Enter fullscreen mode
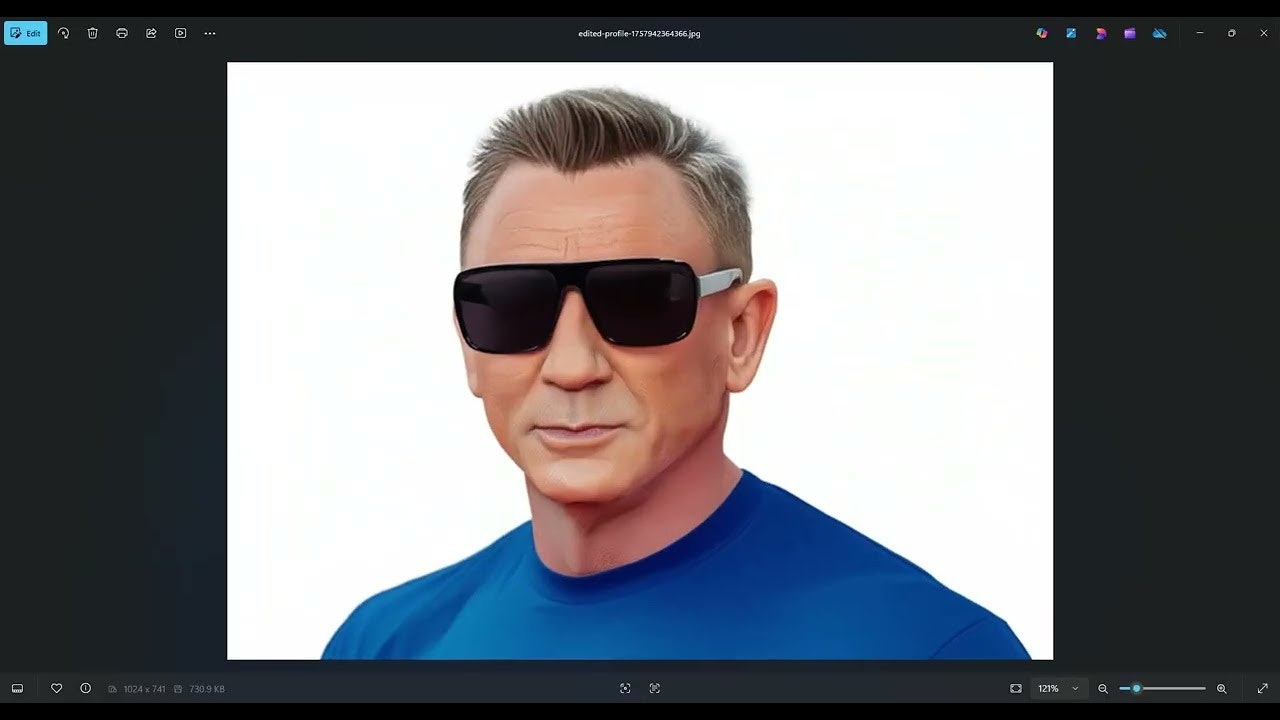The height and width of the screenshot is (720, 1280). coord(1262,688)
